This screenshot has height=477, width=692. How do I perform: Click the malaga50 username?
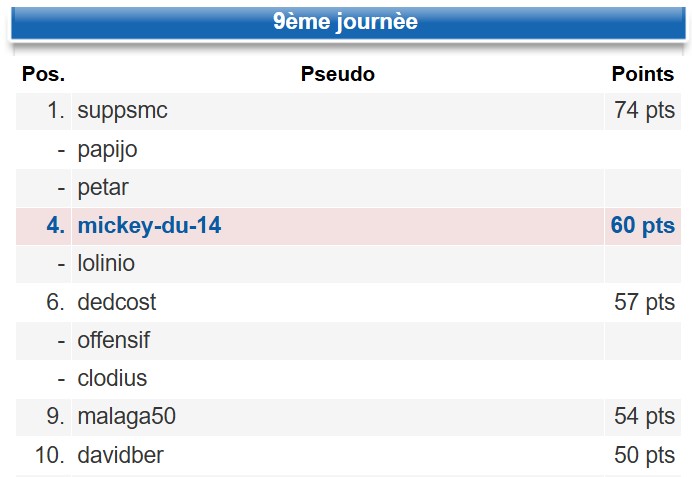(126, 417)
